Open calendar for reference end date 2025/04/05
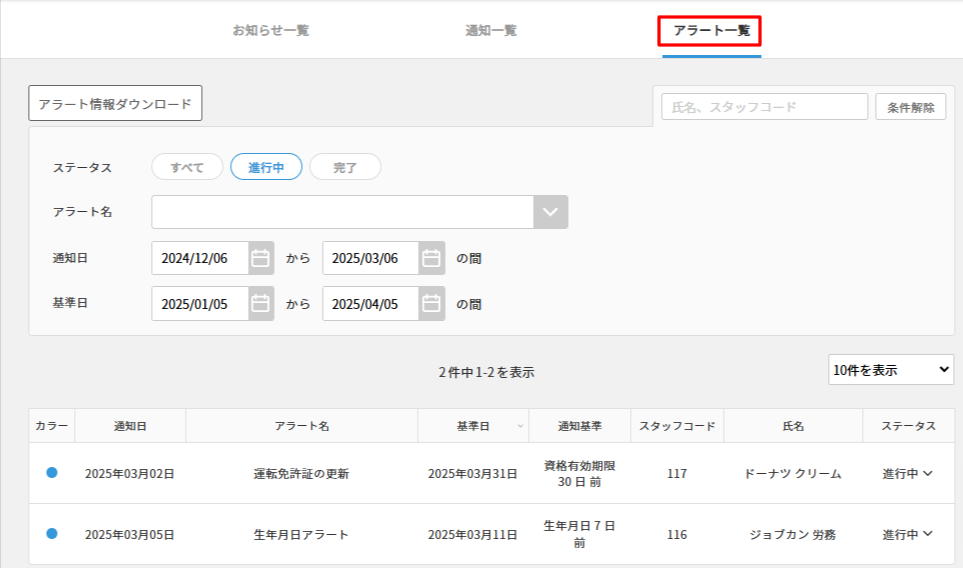 pyautogui.click(x=431, y=304)
